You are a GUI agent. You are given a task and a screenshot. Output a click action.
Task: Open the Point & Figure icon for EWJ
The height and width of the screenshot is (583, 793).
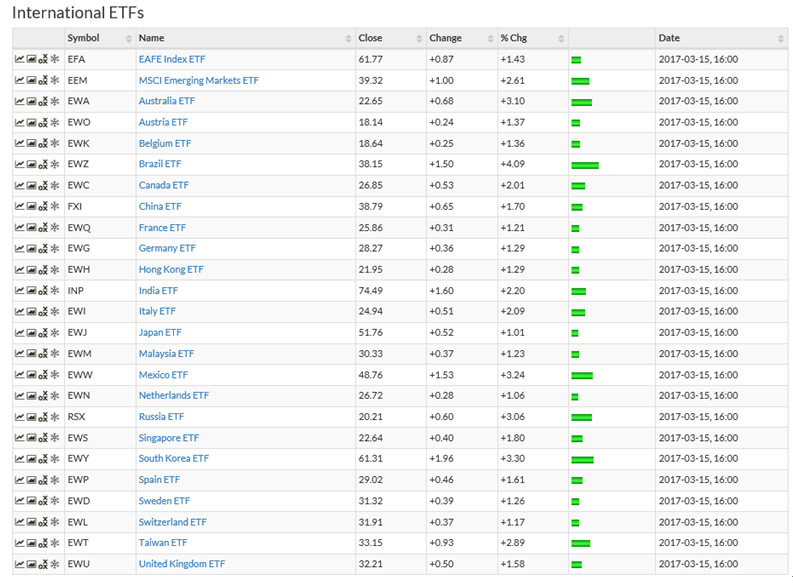point(43,332)
